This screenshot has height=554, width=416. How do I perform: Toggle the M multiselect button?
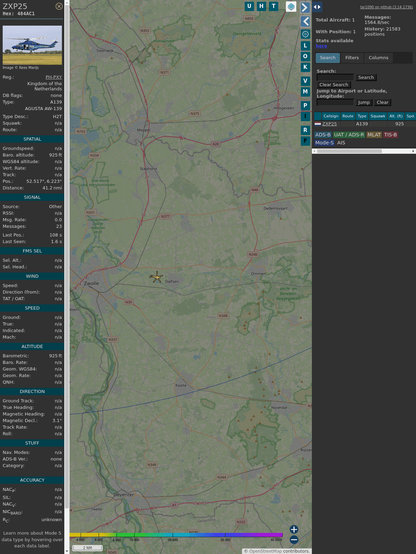point(305,92)
